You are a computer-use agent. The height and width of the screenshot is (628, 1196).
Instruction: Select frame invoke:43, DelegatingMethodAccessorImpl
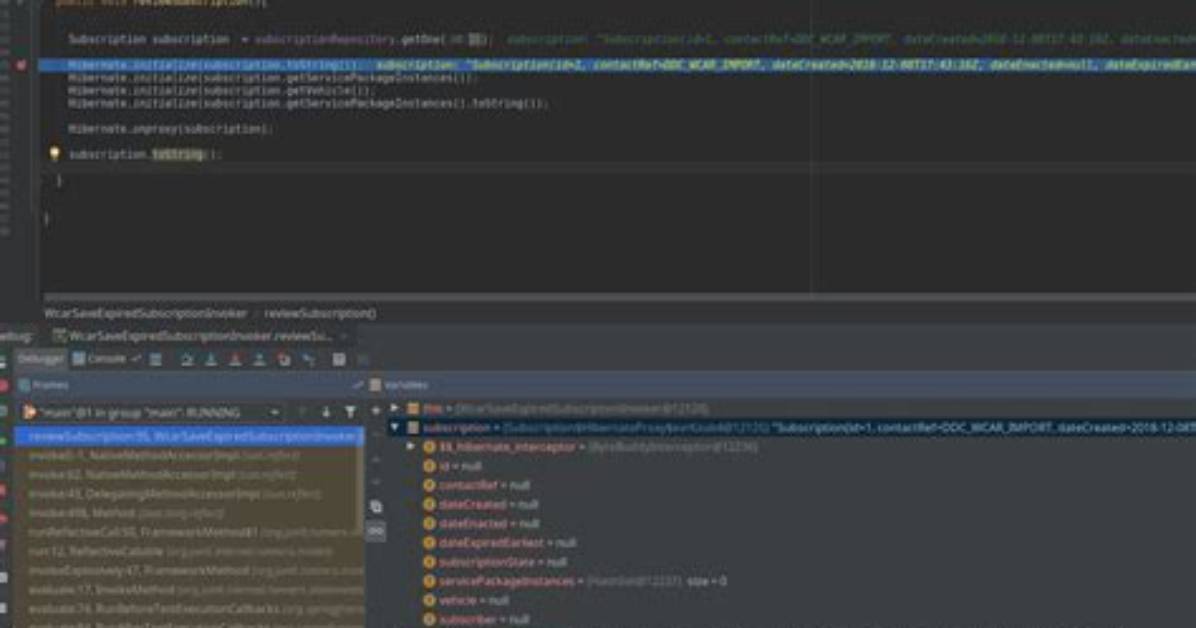coord(188,494)
